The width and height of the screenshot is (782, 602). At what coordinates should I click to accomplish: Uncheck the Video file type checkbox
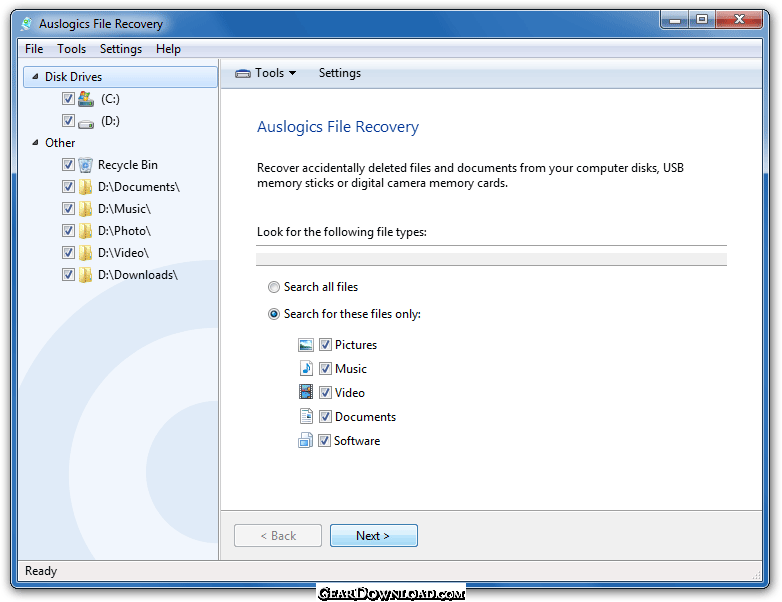[x=325, y=393]
